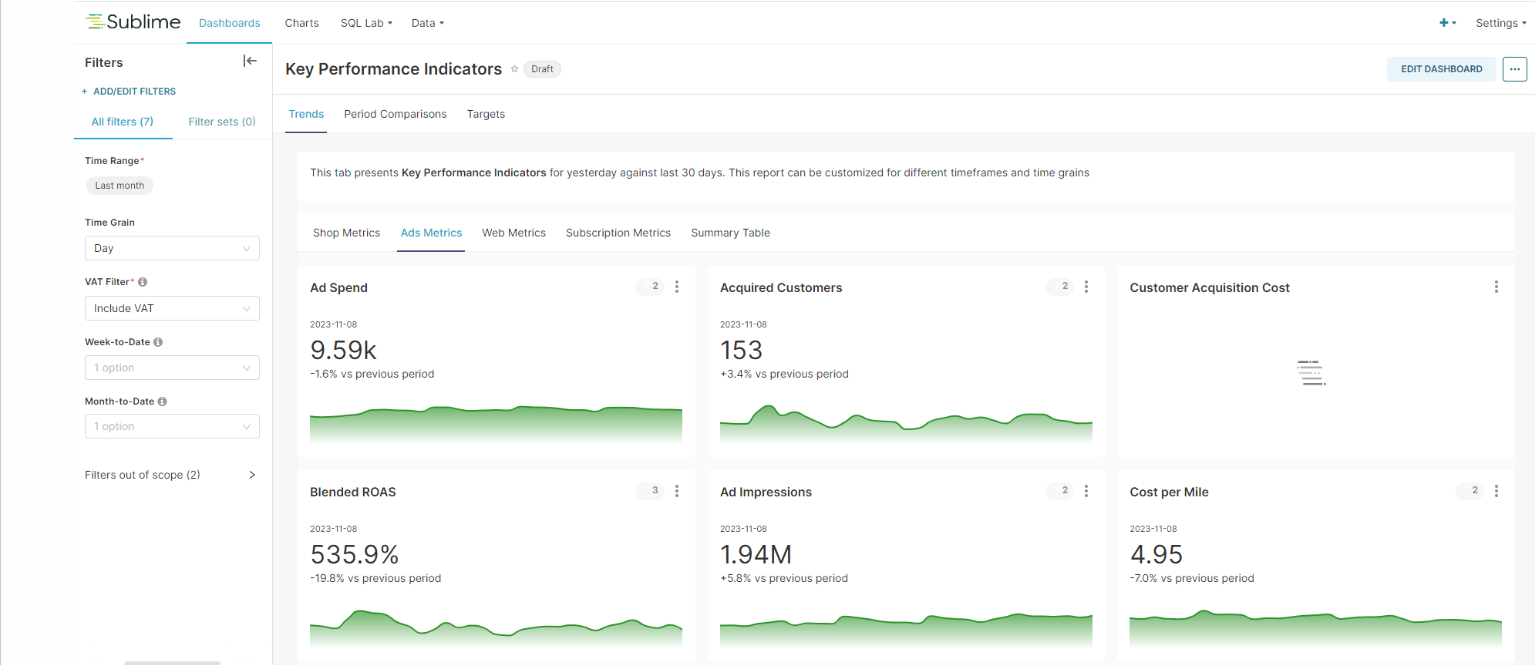
Task: Click the Edit Dashboard button
Action: [x=1441, y=69]
